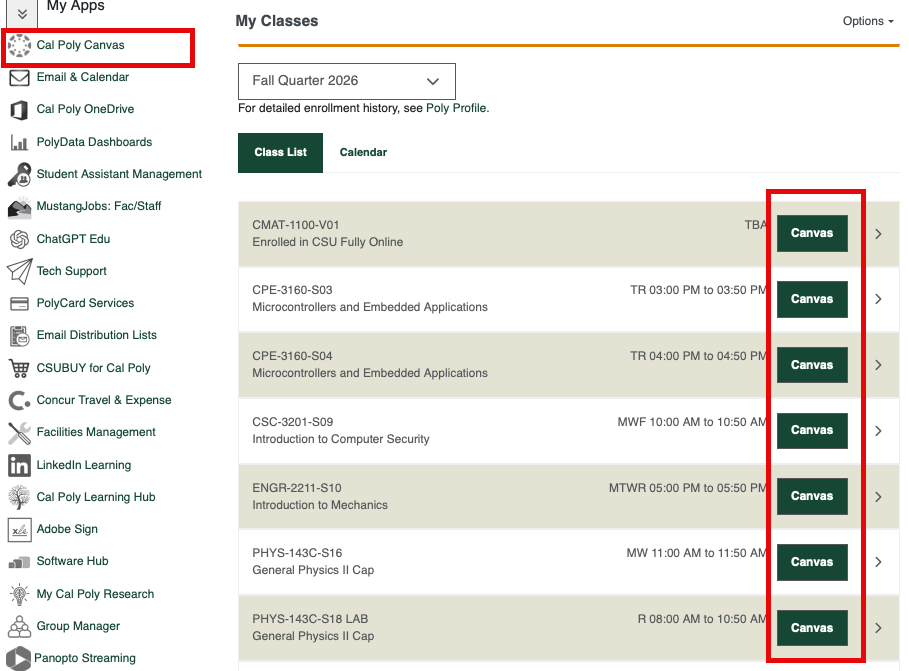The height and width of the screenshot is (671, 909).
Task: Open the Email & Calendar link
Action: pyautogui.click(x=83, y=77)
